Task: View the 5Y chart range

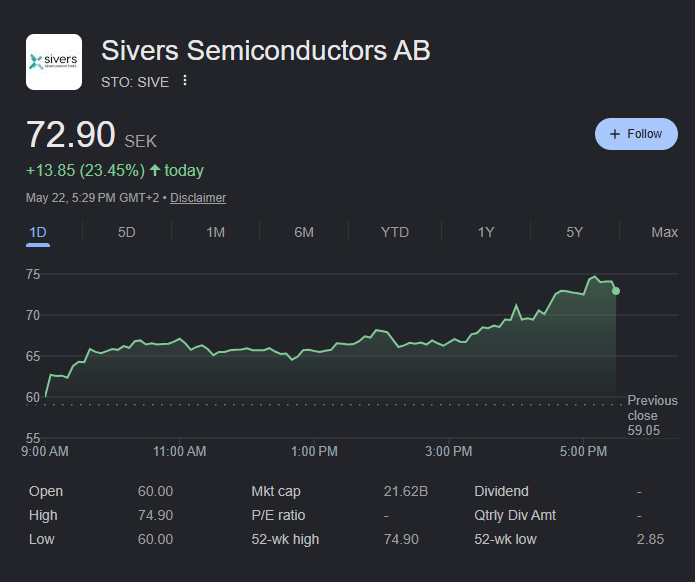Action: coord(574,232)
